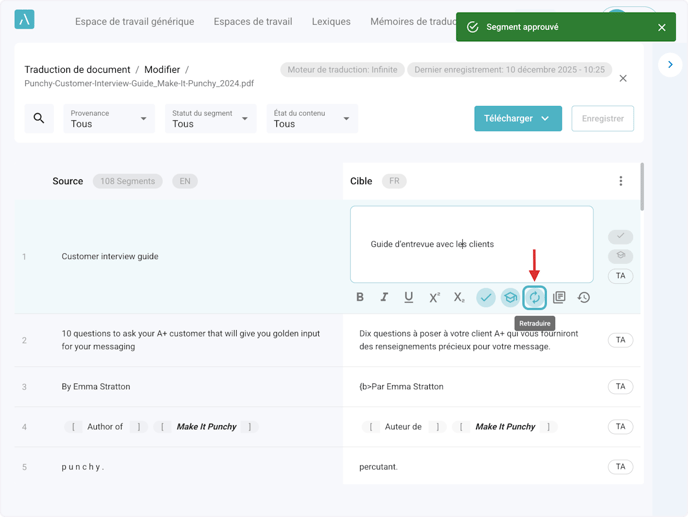Open the Espaces de travail menu

pyautogui.click(x=253, y=21)
